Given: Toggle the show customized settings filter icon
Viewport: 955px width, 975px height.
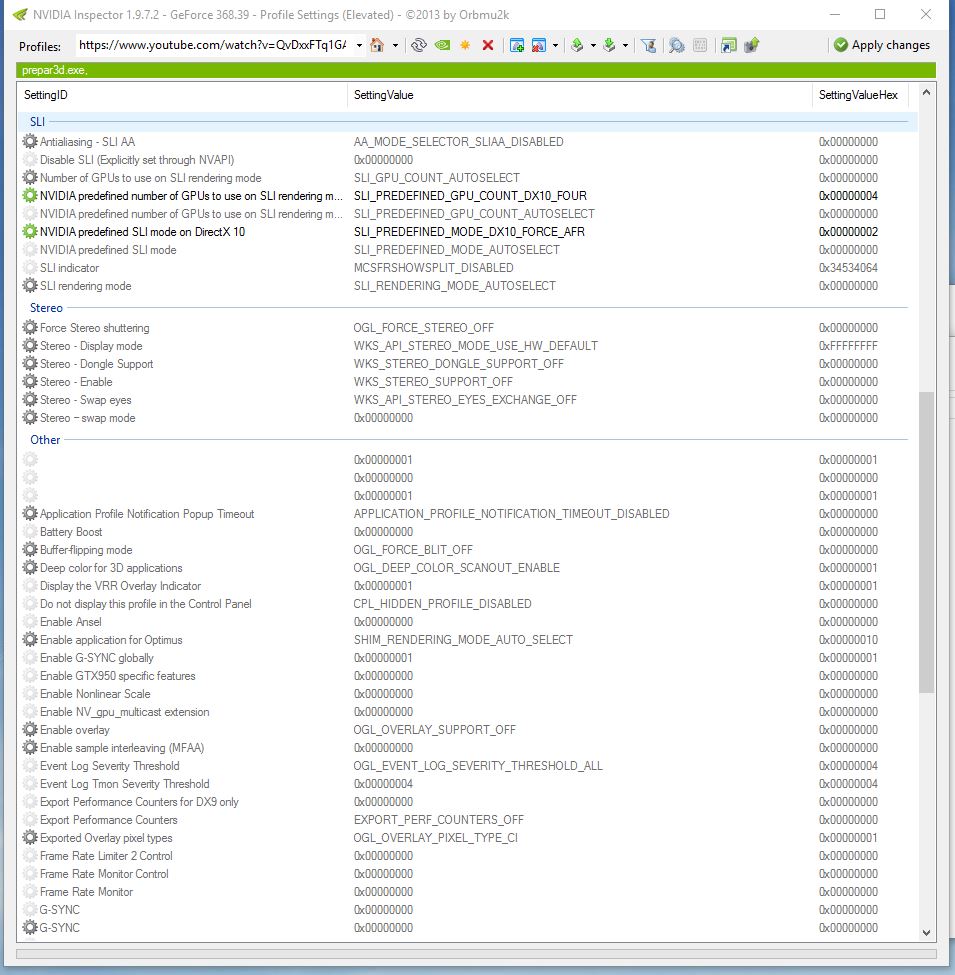Looking at the screenshot, I should (648, 45).
